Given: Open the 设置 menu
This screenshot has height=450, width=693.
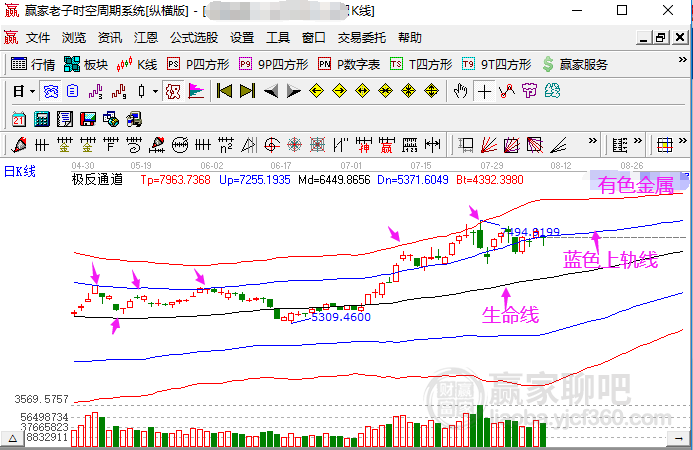Looking at the screenshot, I should point(242,38).
